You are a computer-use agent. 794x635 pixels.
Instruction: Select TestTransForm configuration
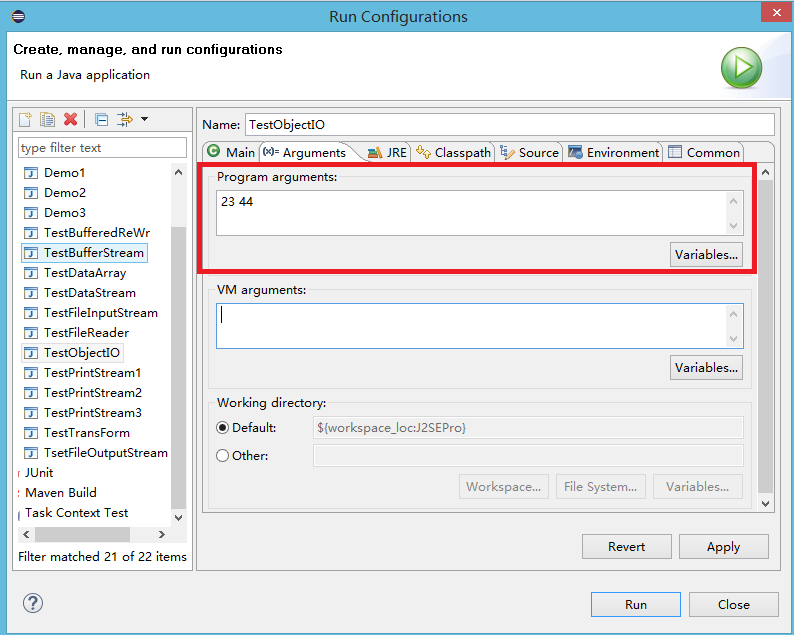[87, 433]
